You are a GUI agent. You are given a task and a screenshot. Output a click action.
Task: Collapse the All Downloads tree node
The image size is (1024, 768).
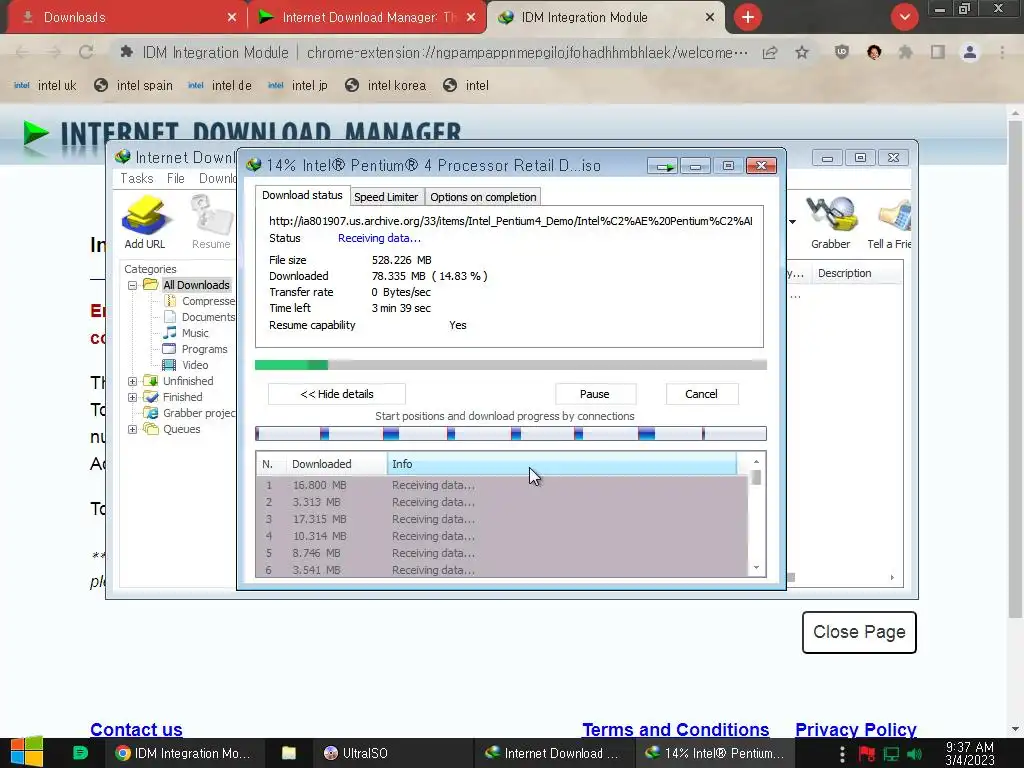click(133, 285)
